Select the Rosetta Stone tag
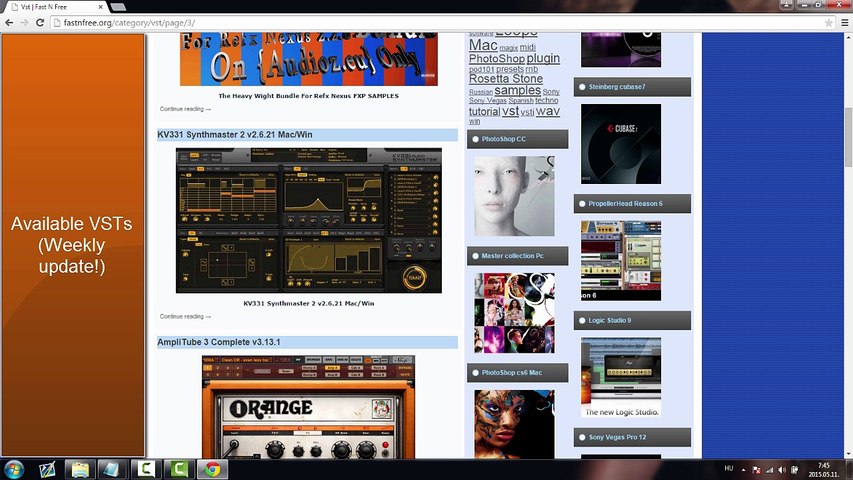This screenshot has width=853, height=480. pos(506,79)
